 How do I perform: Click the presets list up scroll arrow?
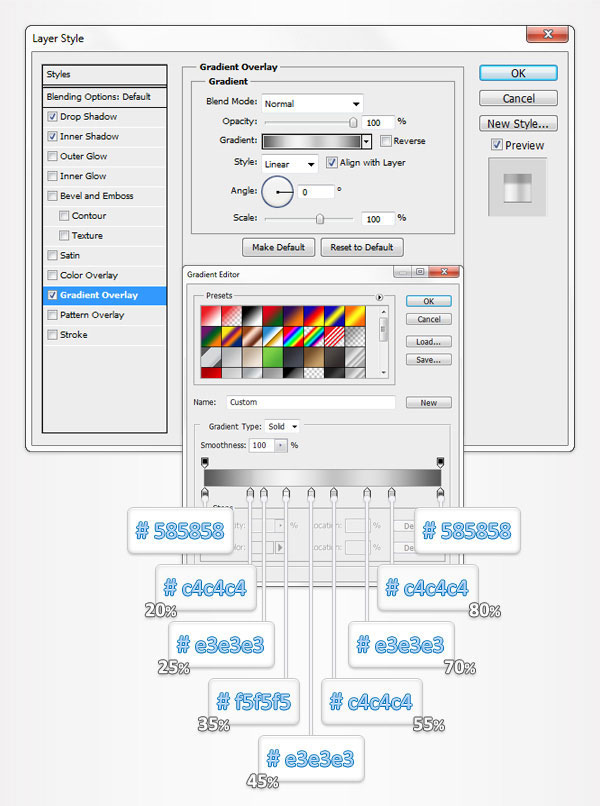[x=384, y=311]
